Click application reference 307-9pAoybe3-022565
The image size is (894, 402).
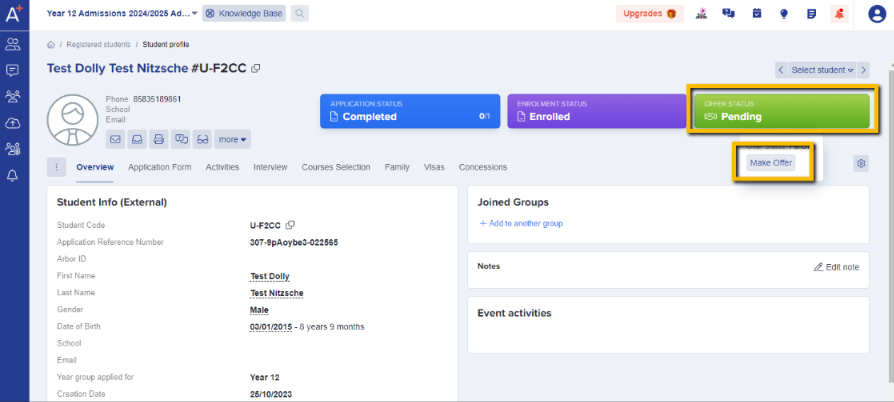[294, 242]
